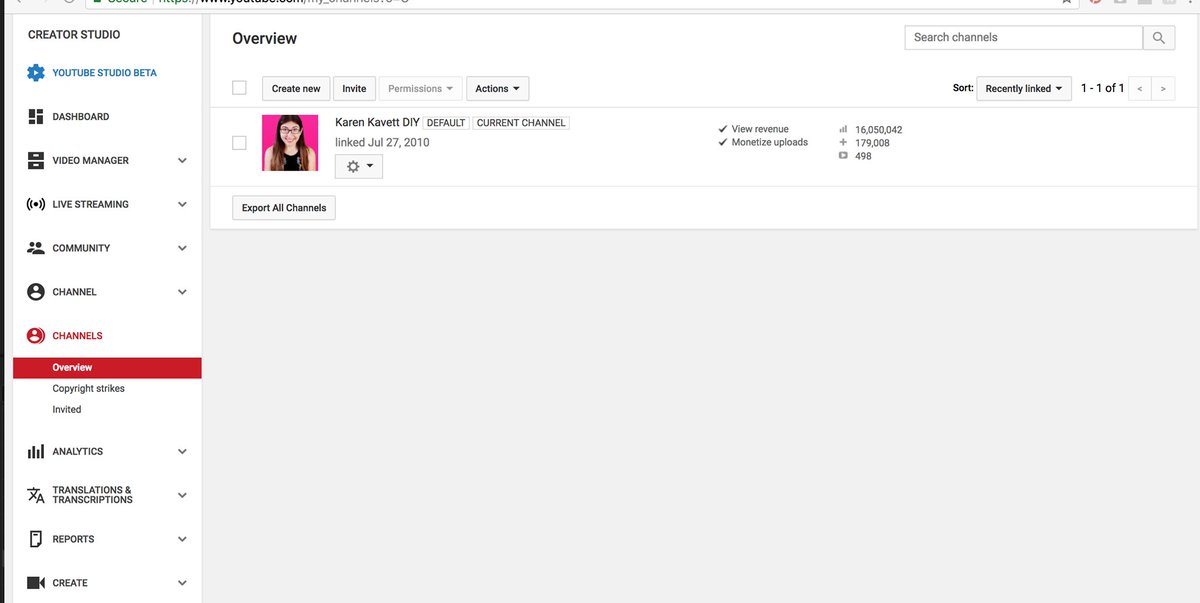Image resolution: width=1200 pixels, height=603 pixels.
Task: Expand the Analytics section
Action: (x=182, y=452)
